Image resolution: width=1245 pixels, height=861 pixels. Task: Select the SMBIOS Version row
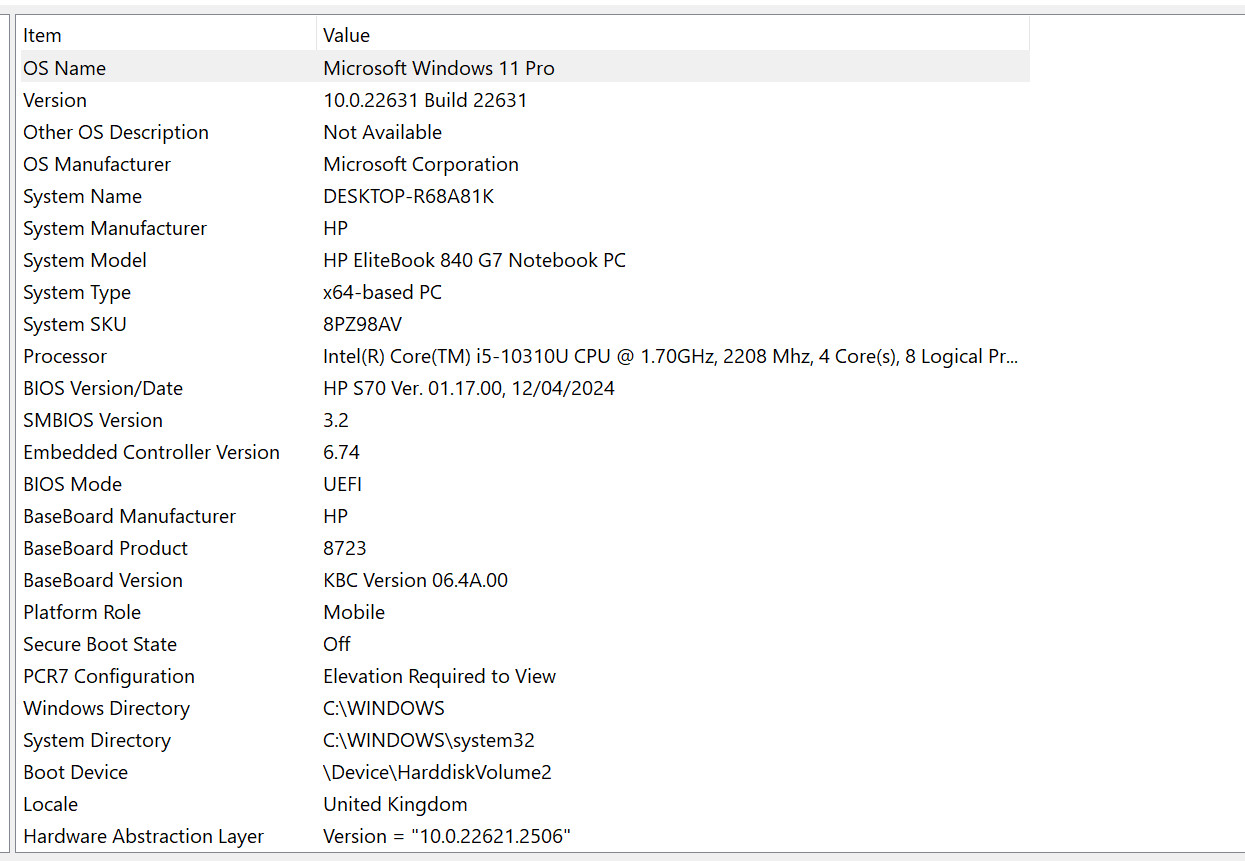(525, 420)
